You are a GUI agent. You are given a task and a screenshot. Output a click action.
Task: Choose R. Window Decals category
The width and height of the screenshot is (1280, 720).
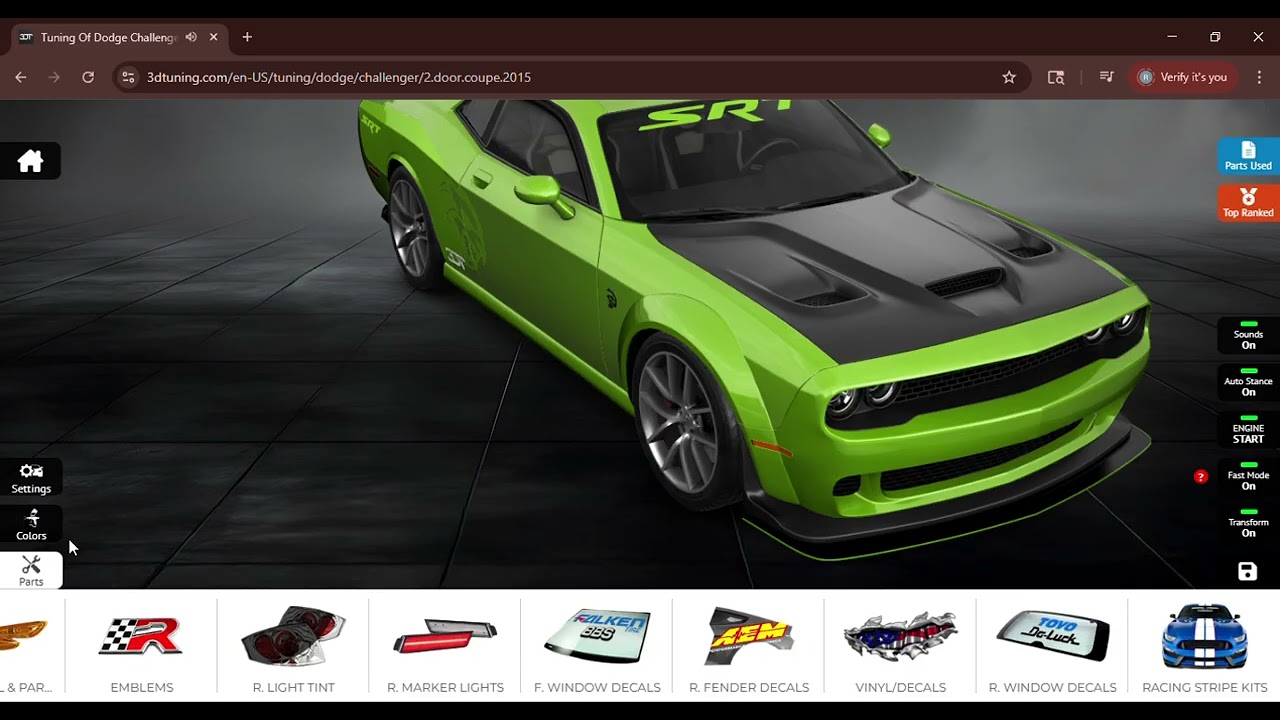(1052, 646)
